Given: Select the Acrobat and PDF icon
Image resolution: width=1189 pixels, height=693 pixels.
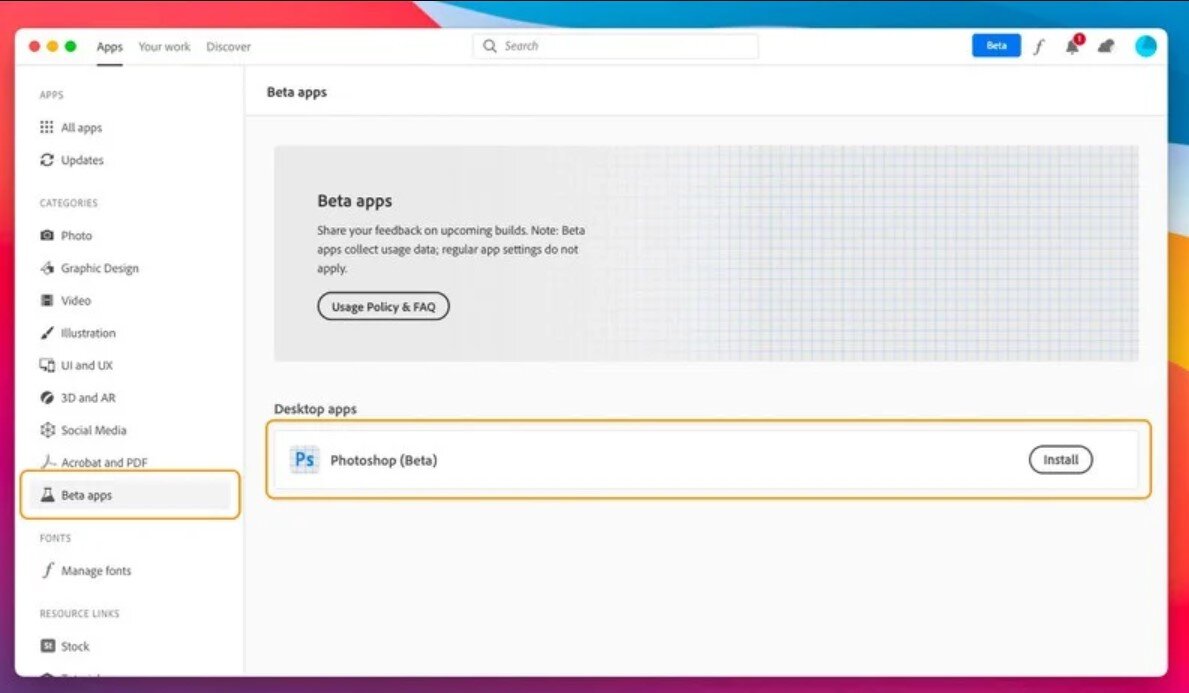Looking at the screenshot, I should coord(48,462).
